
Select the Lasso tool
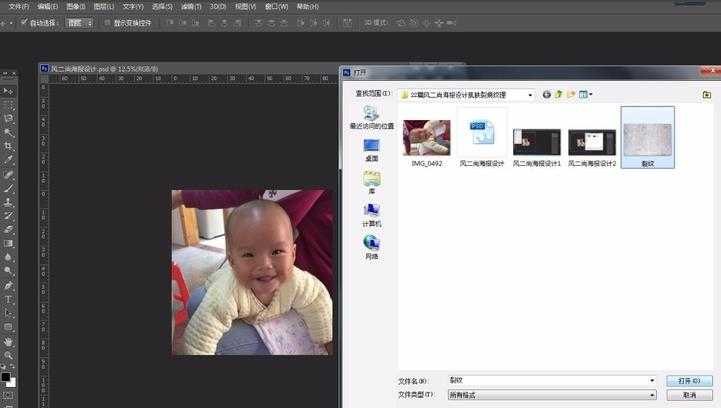(8, 119)
